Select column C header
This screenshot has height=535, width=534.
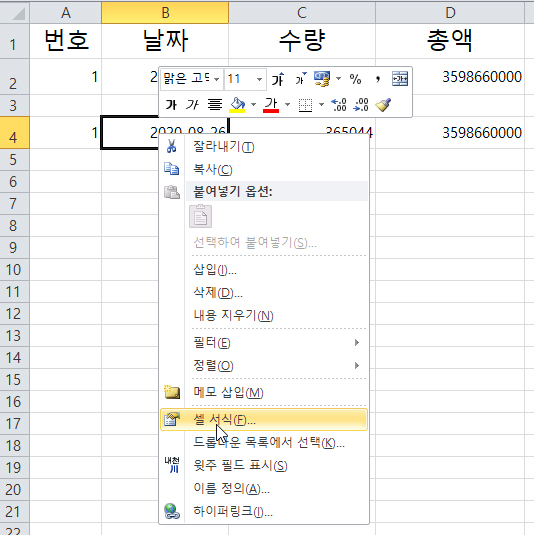point(302,13)
